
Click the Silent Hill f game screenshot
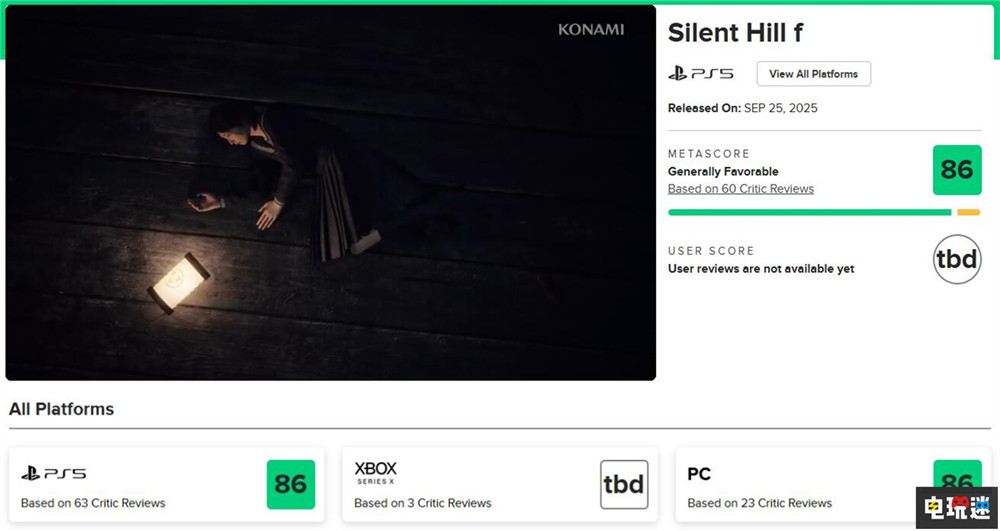[x=330, y=192]
